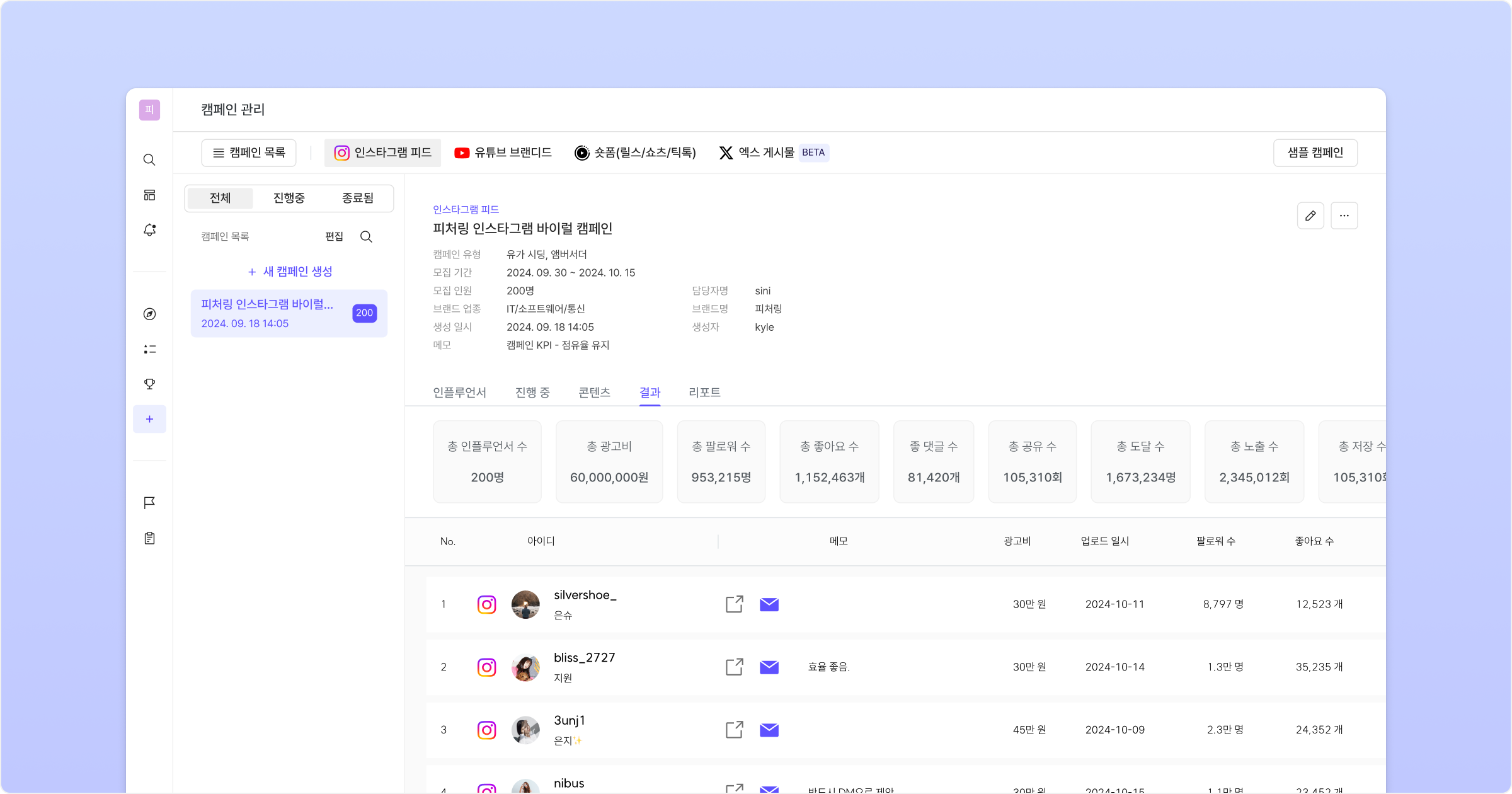Open the three-dot more options menu

[x=1344, y=216]
